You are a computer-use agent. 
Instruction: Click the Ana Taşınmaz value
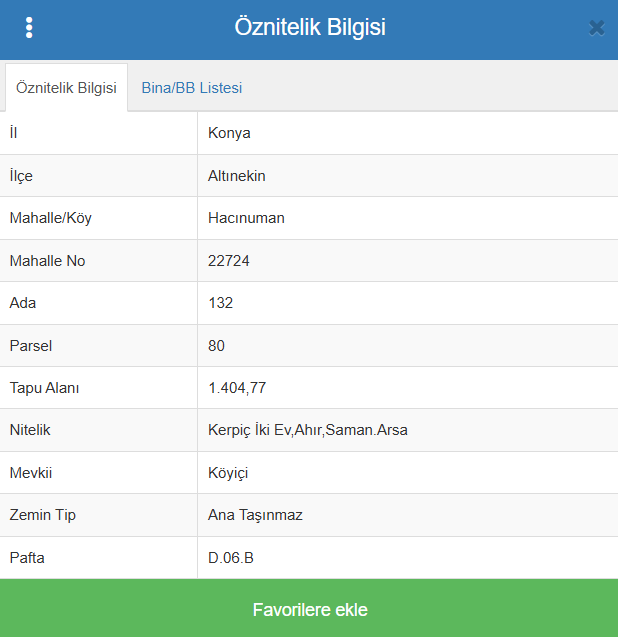255,515
